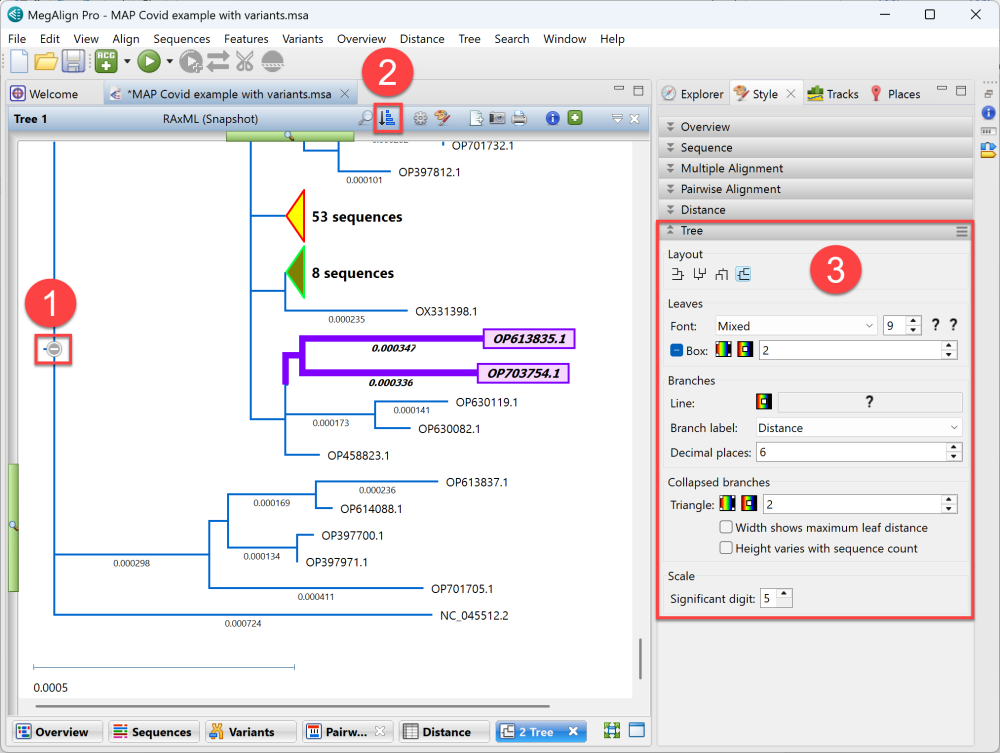Click the New document toolbar icon
Screen dimensions: 1000x753
19,62
